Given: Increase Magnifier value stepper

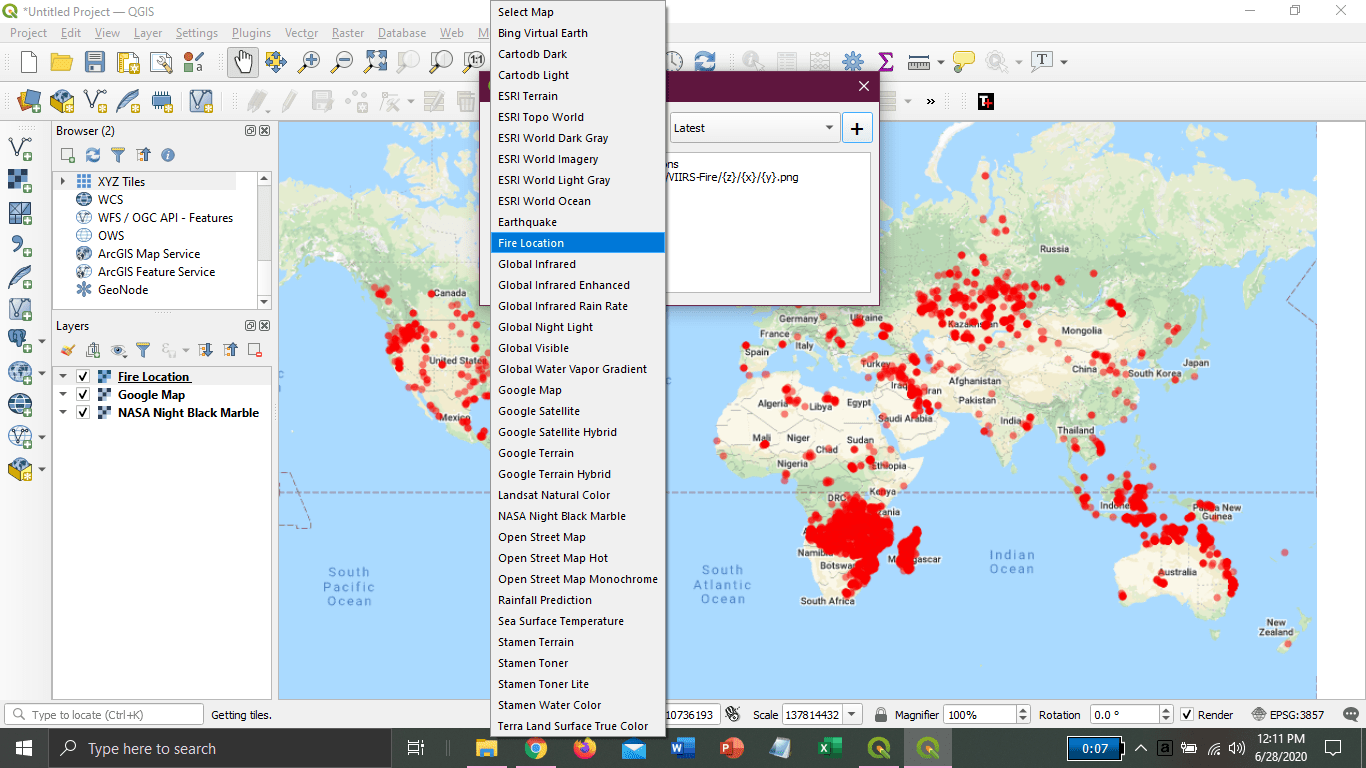Looking at the screenshot, I should pyautogui.click(x=1023, y=711).
